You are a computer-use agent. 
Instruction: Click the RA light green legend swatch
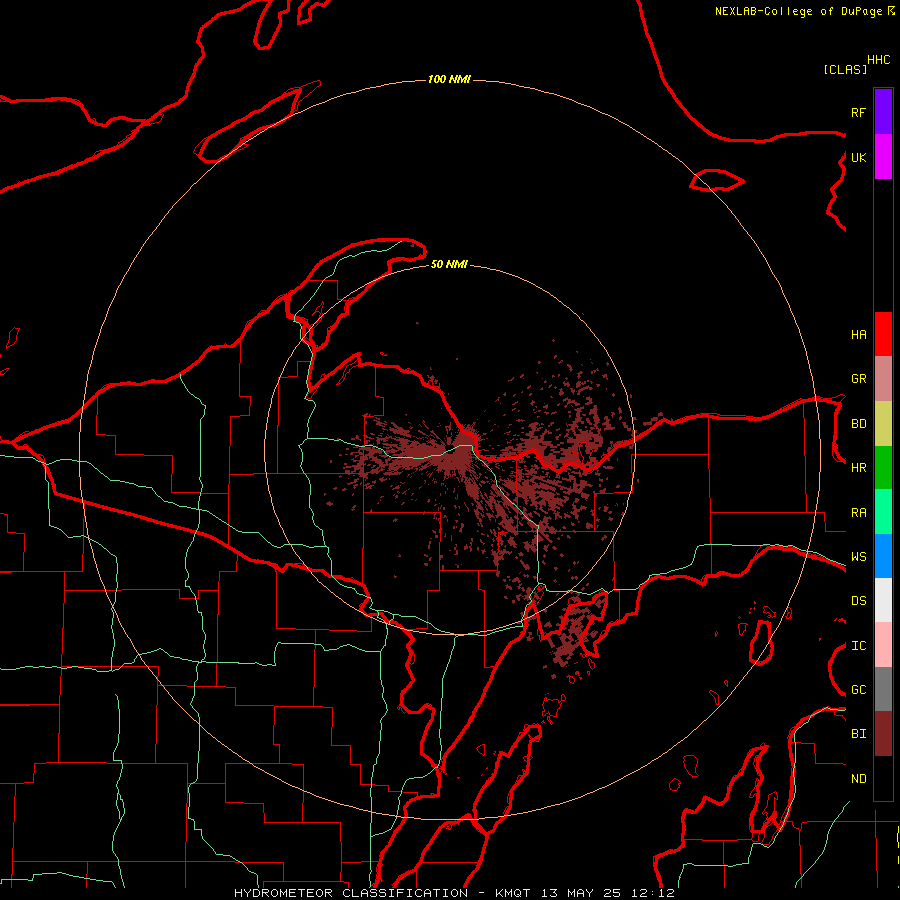coord(883,512)
